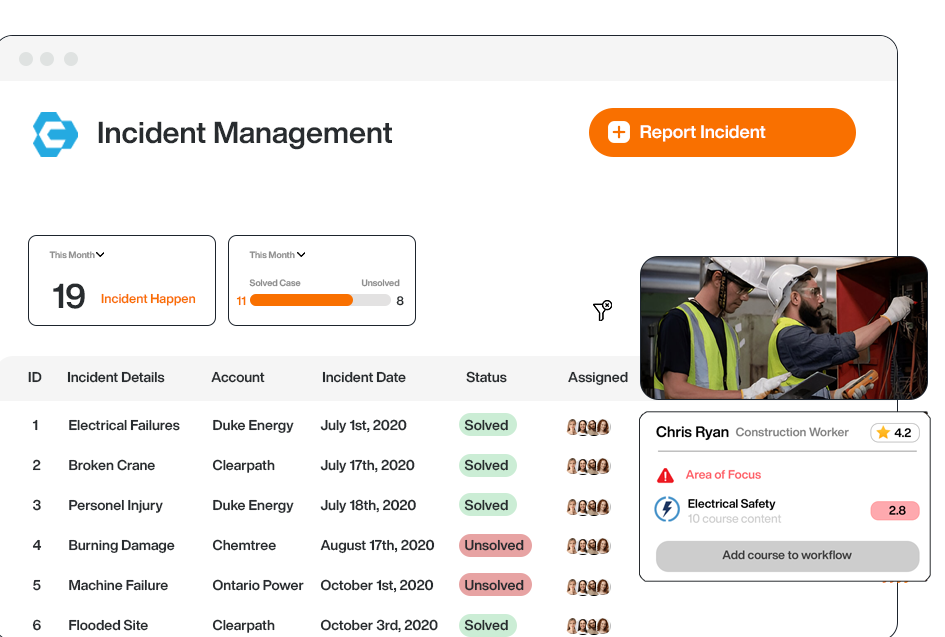
Task: Sort by the Status column header
Action: 486,378
